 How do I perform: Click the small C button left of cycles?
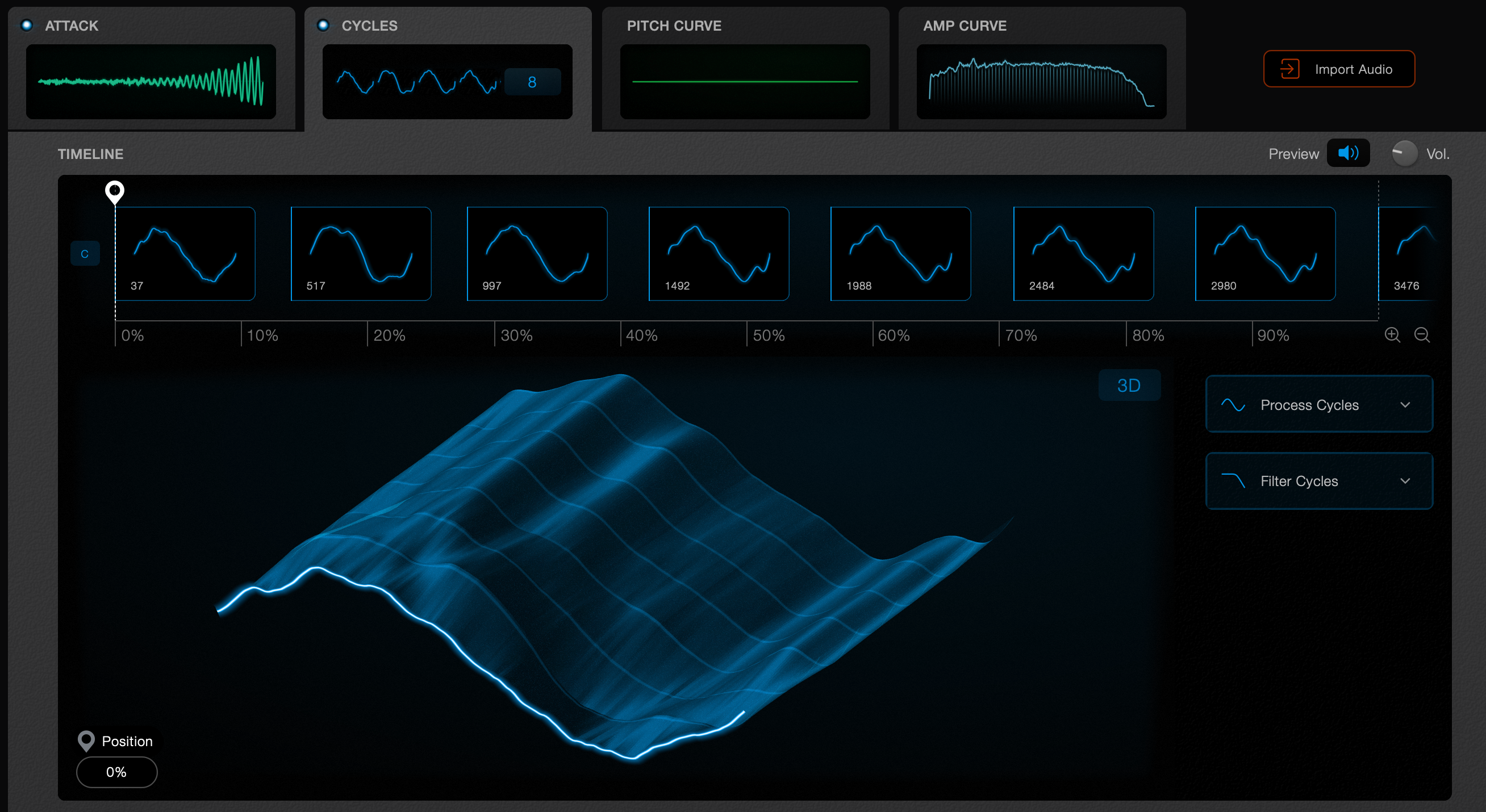pos(85,254)
